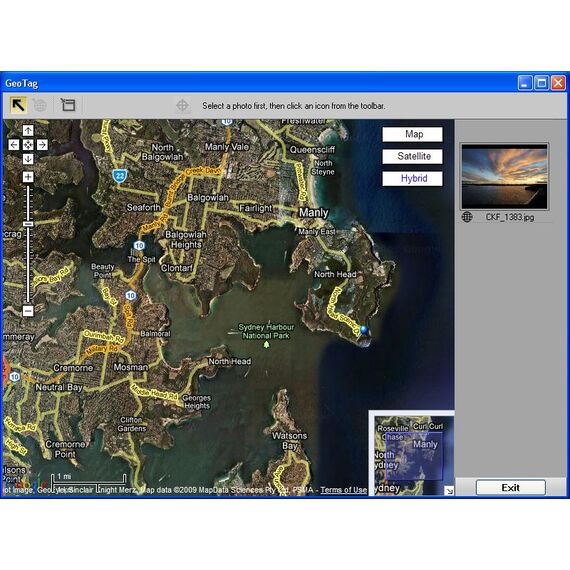This screenshot has width=570, height=570.
Task: Minimize the GeoTag window
Action: (x=525, y=83)
